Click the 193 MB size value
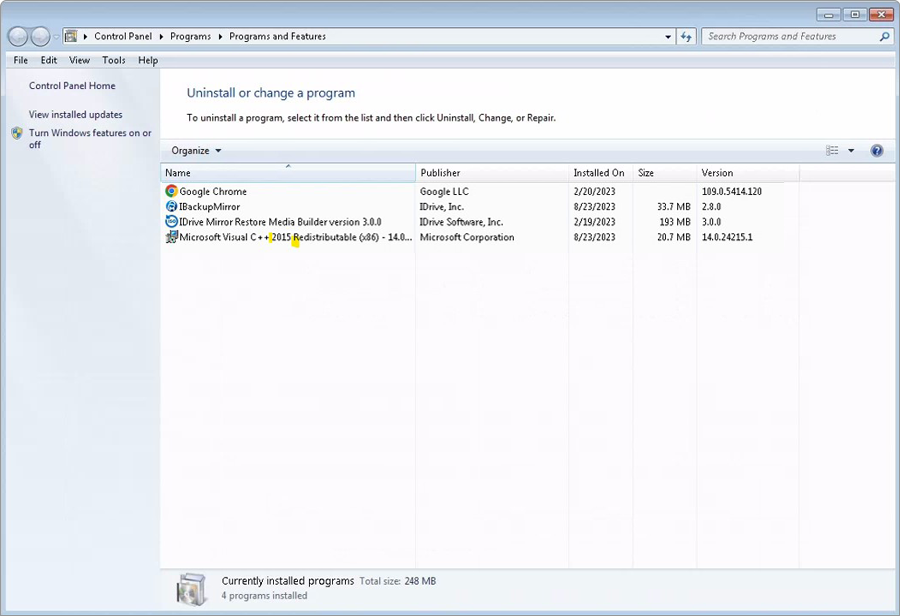Screen dimensions: 900x616 pos(675,222)
